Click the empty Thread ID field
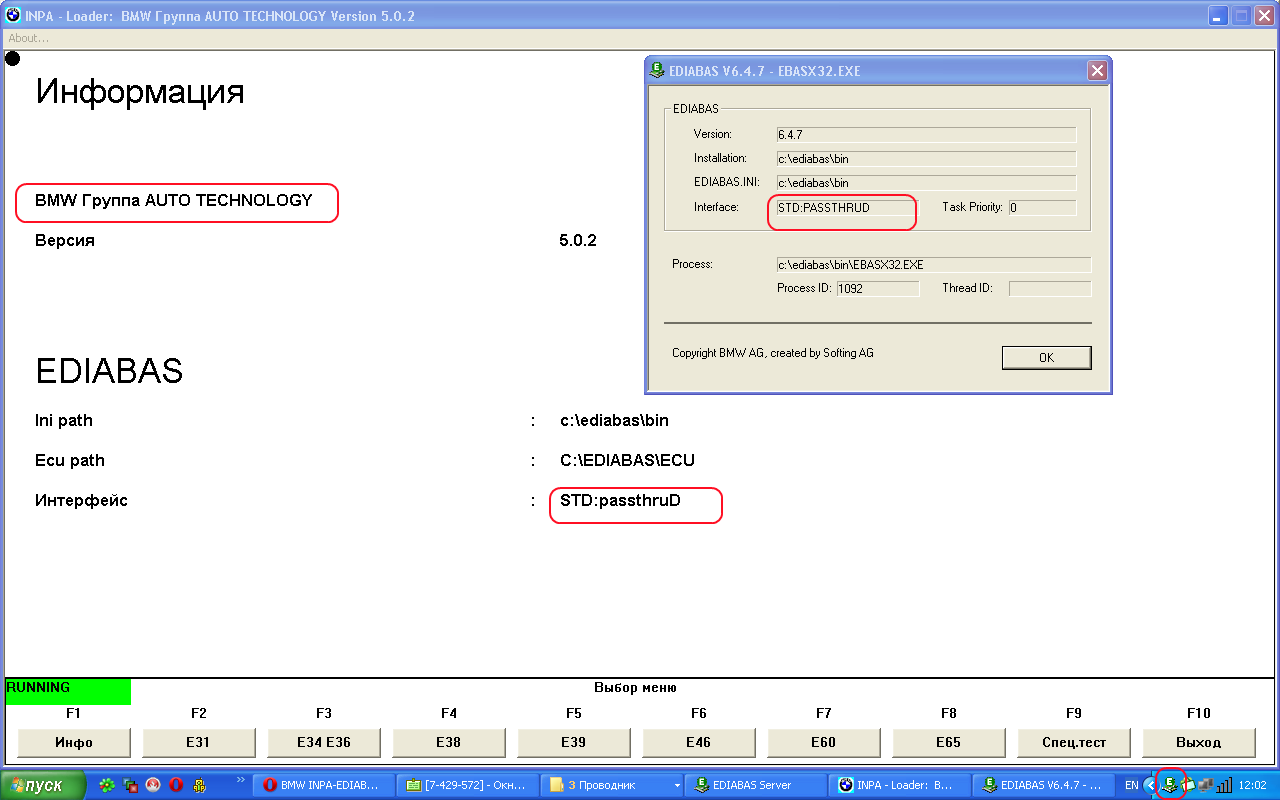This screenshot has width=1280, height=800. [1050, 288]
